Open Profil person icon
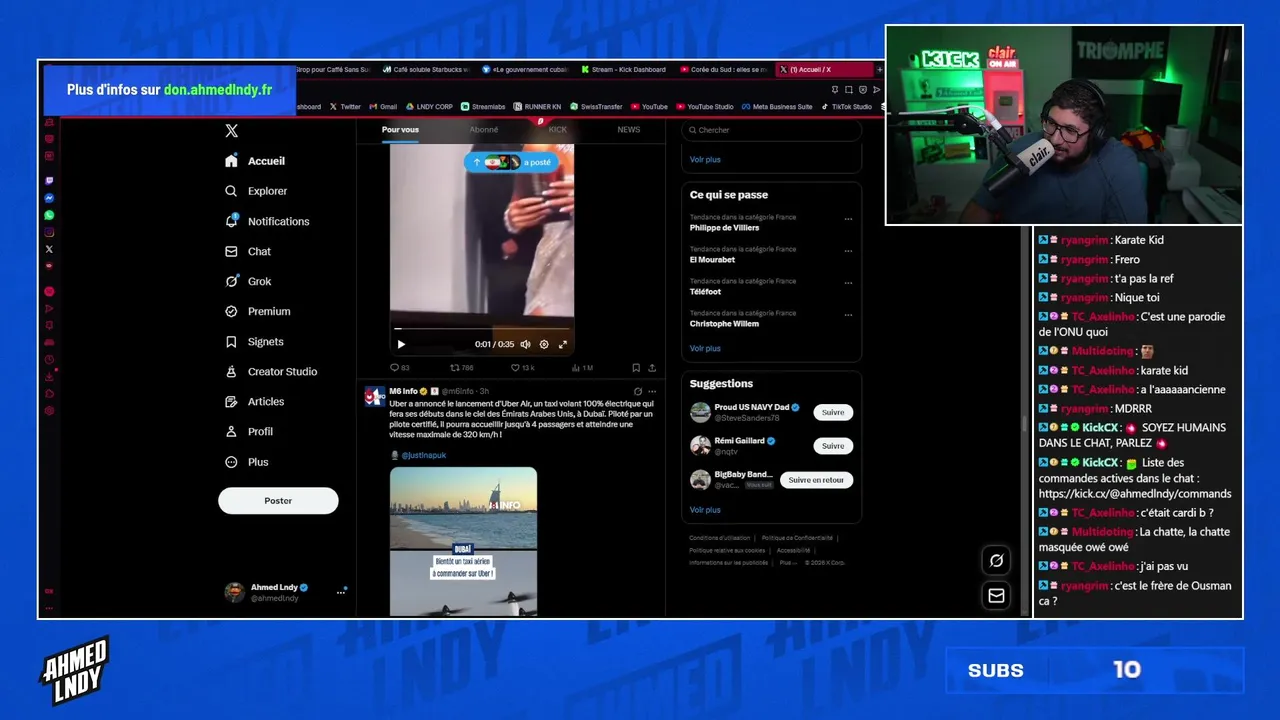This screenshot has width=1280, height=720. pyautogui.click(x=231, y=431)
